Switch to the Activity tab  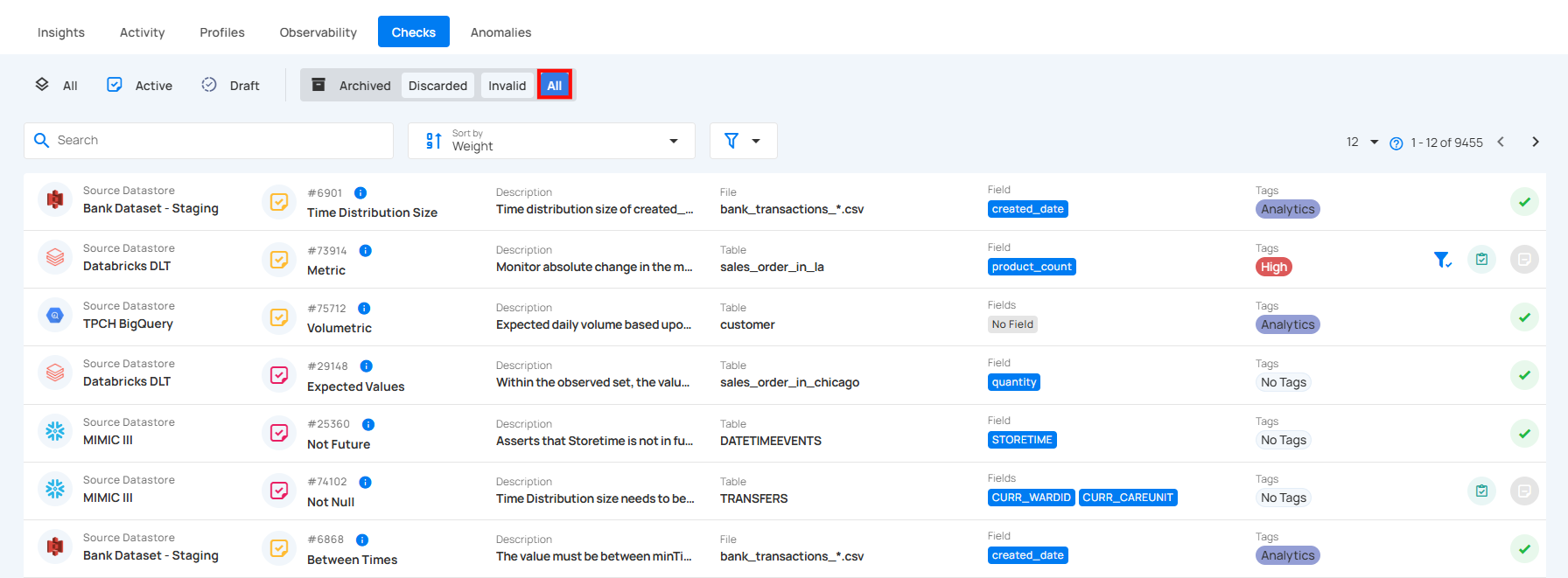point(142,32)
